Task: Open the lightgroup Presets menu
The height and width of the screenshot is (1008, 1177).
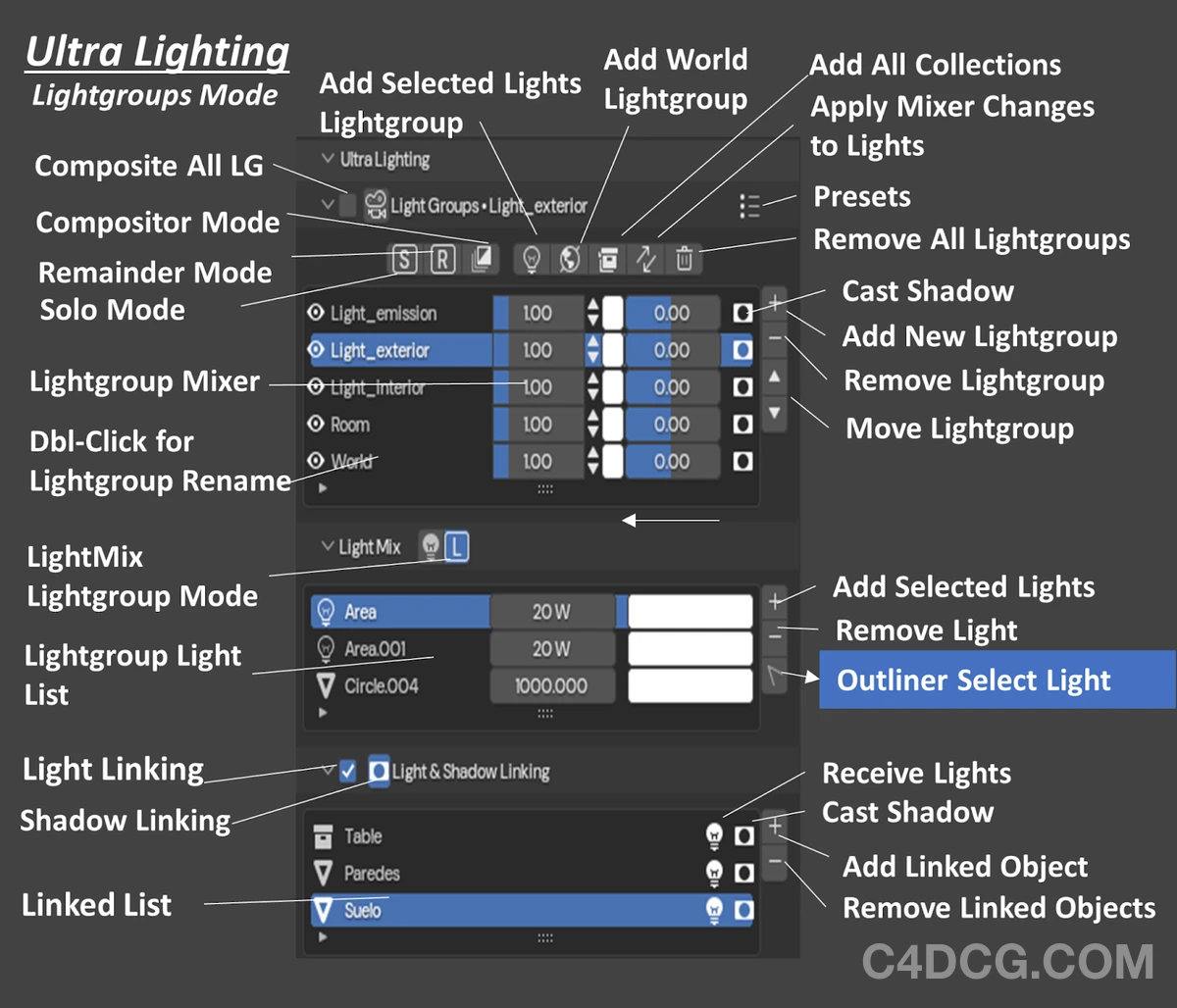Action: coord(749,206)
